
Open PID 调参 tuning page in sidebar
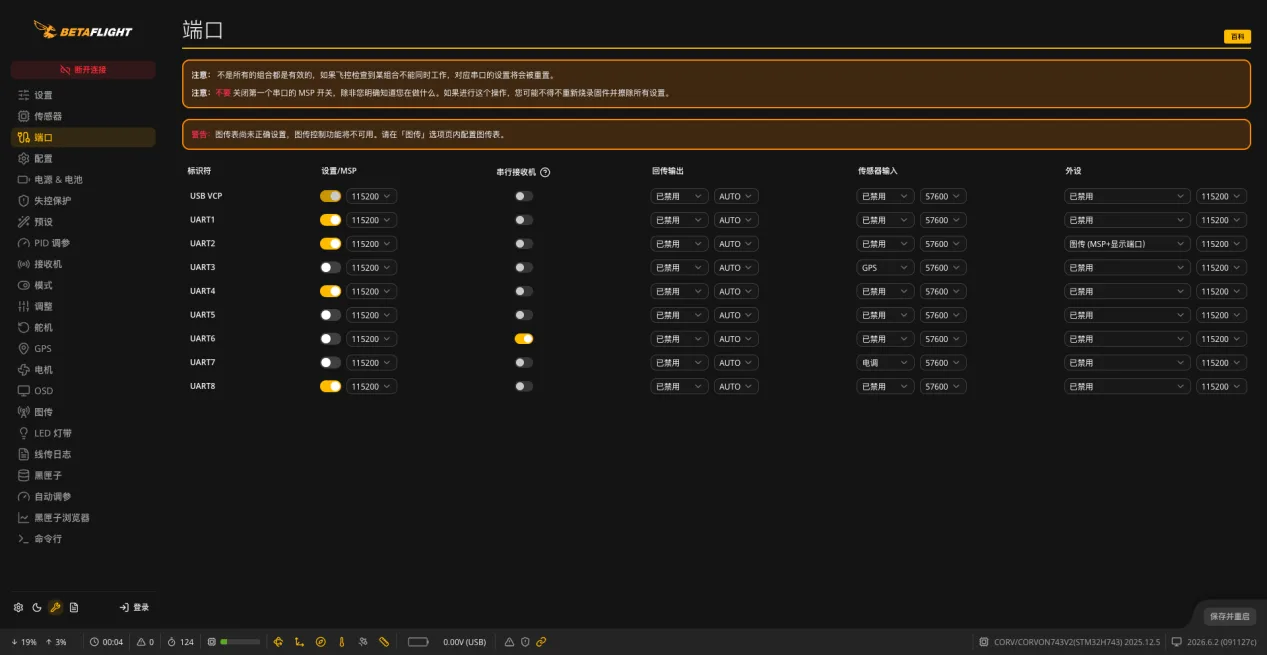[83, 243]
